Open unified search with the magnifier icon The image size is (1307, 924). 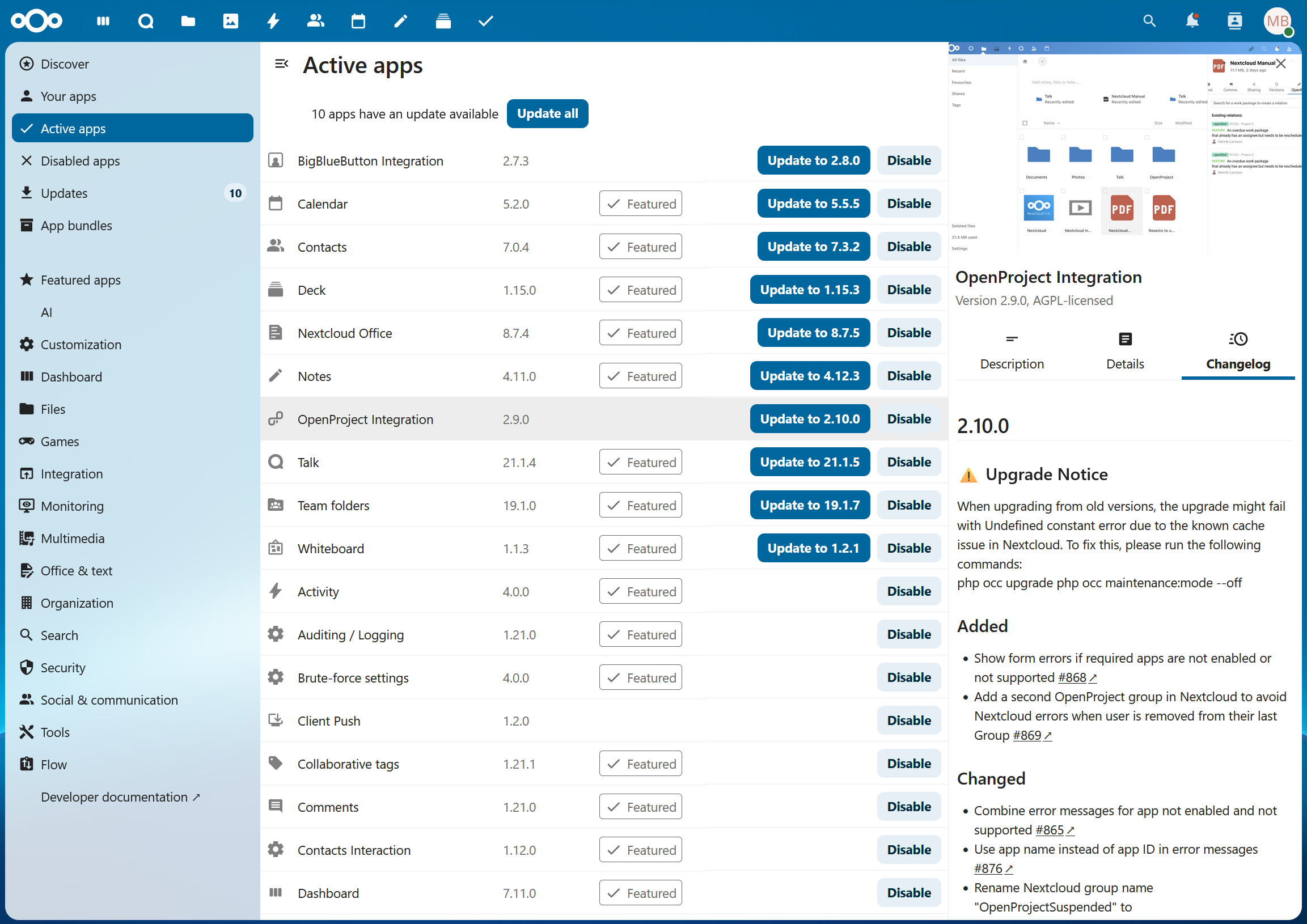click(x=1149, y=21)
